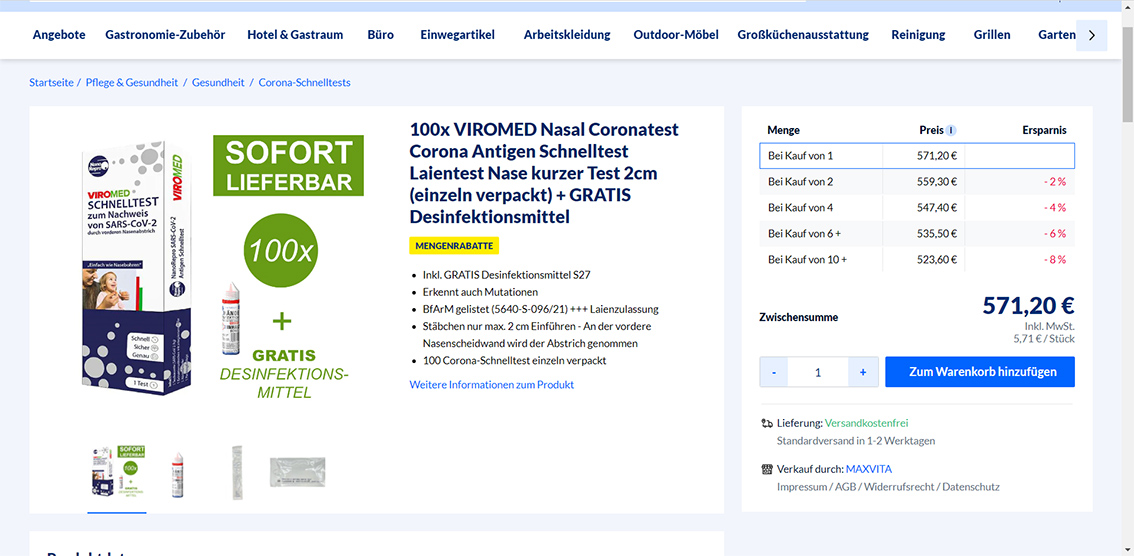Click the 523,60 € price cell
The image size is (1134, 556).
pos(937,260)
